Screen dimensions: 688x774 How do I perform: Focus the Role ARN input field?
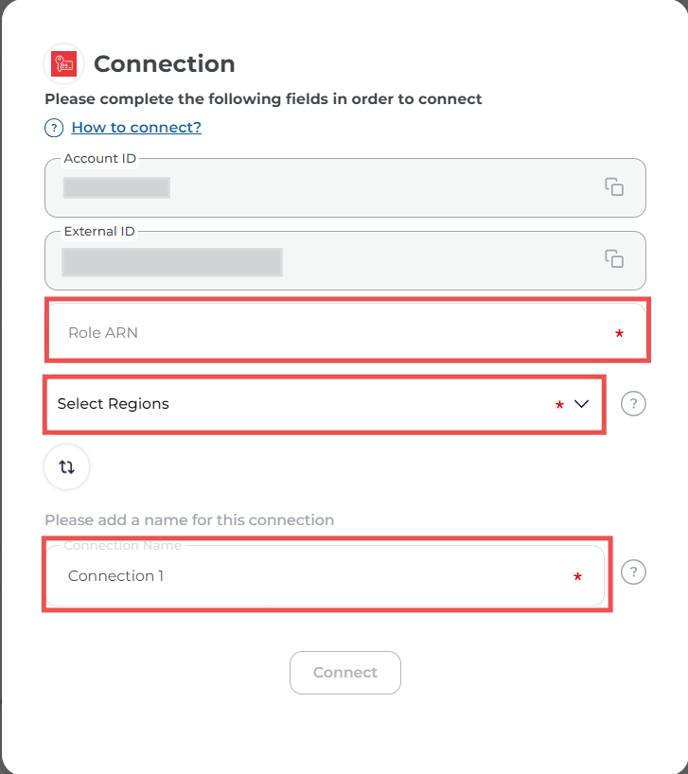tap(347, 330)
